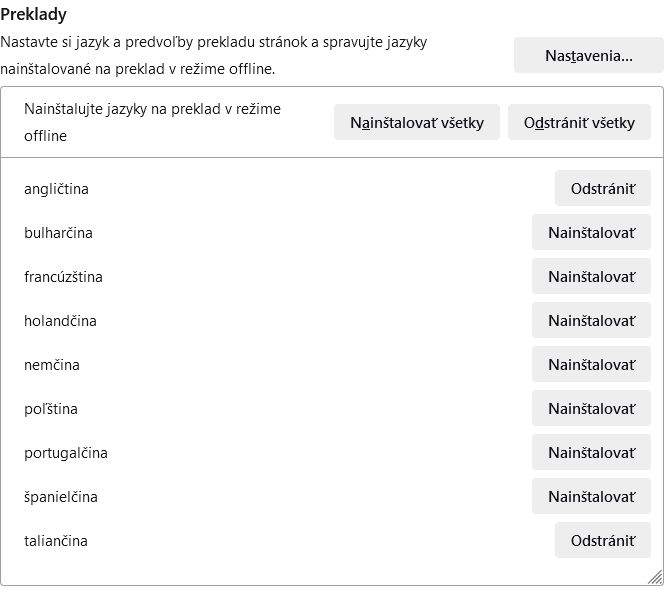Install the holandčina language
The image size is (672, 594).
[x=591, y=320]
